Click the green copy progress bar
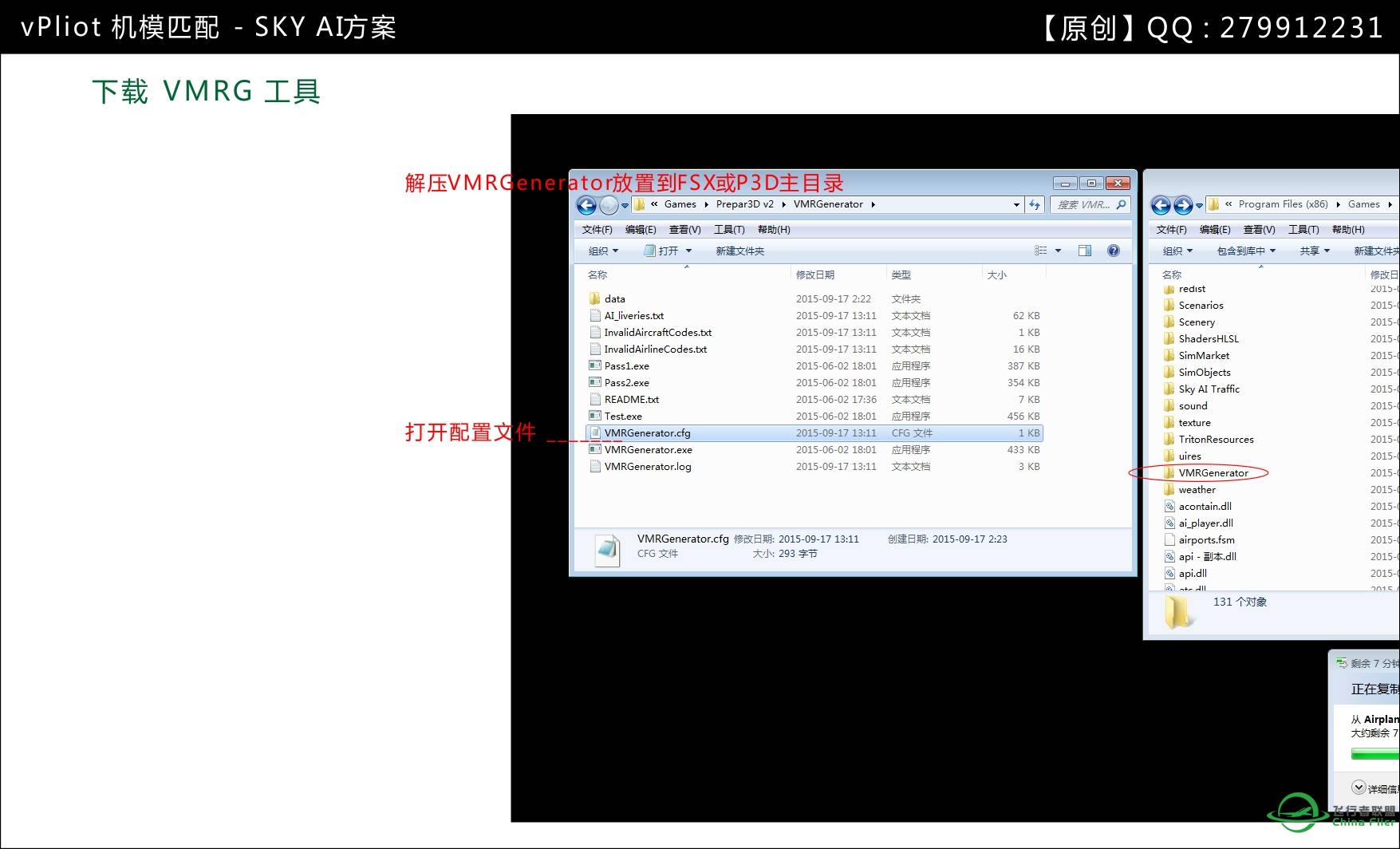1400x849 pixels. [1375, 753]
